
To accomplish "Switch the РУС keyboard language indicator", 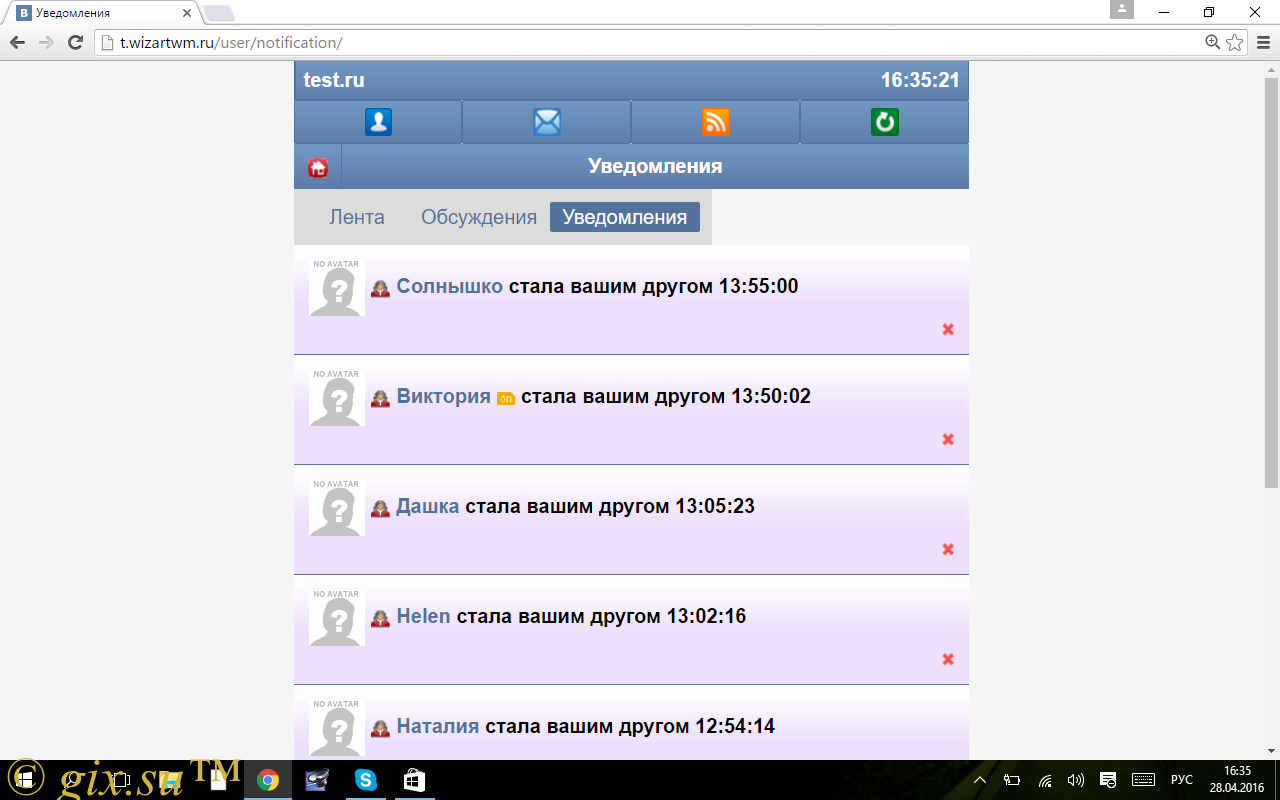I will [x=1182, y=780].
